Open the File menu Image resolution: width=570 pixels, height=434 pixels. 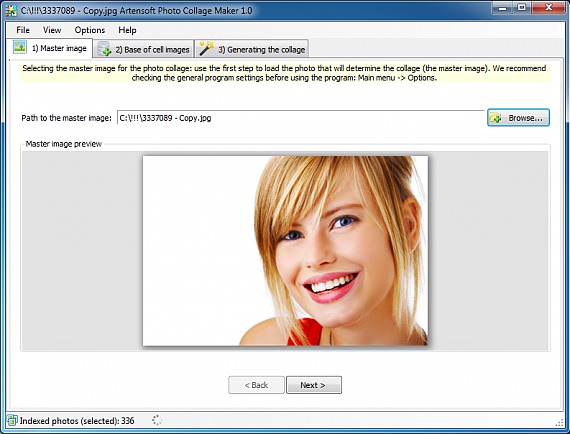pos(23,30)
